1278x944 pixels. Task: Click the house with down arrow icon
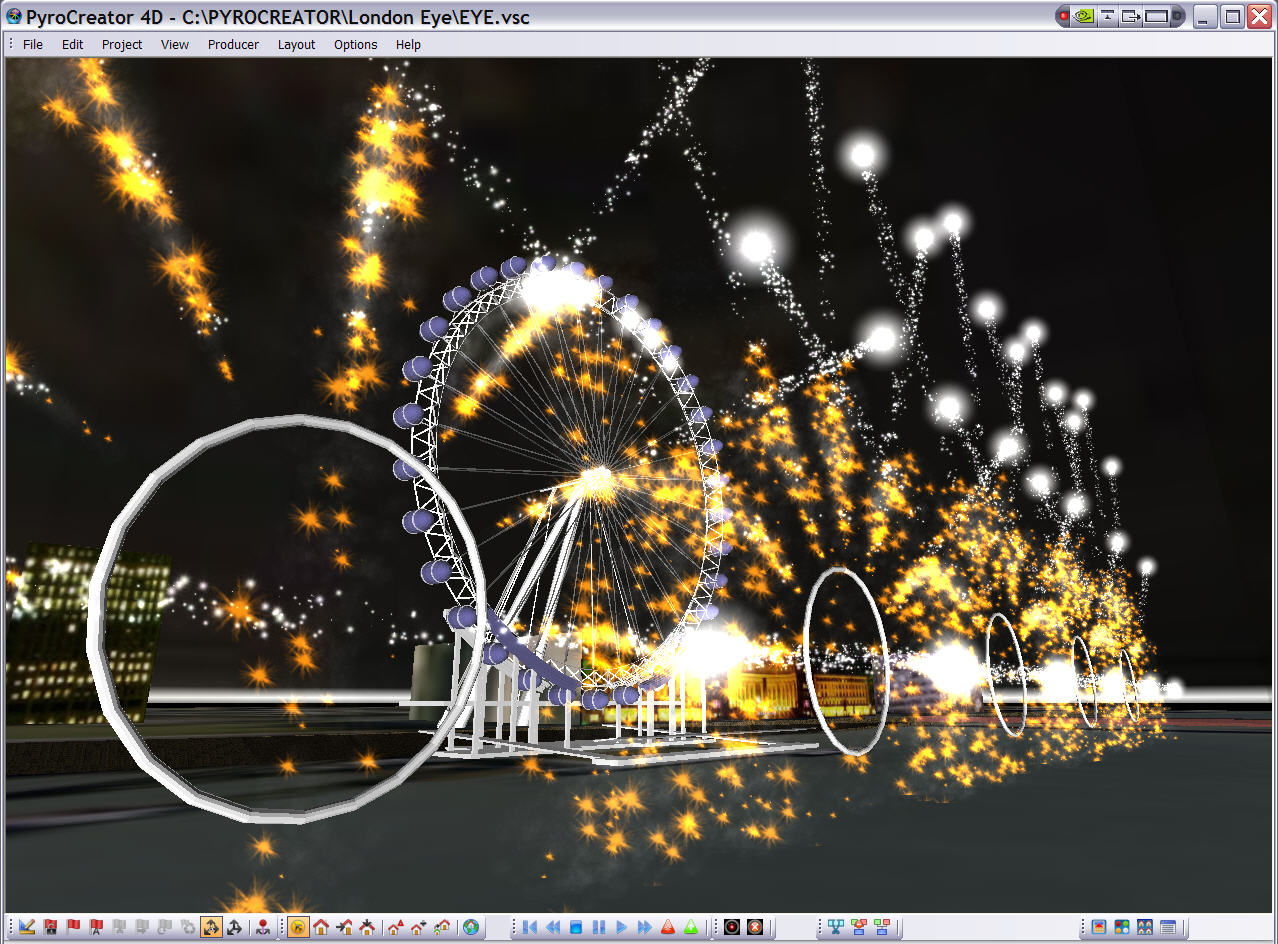pos(367,927)
